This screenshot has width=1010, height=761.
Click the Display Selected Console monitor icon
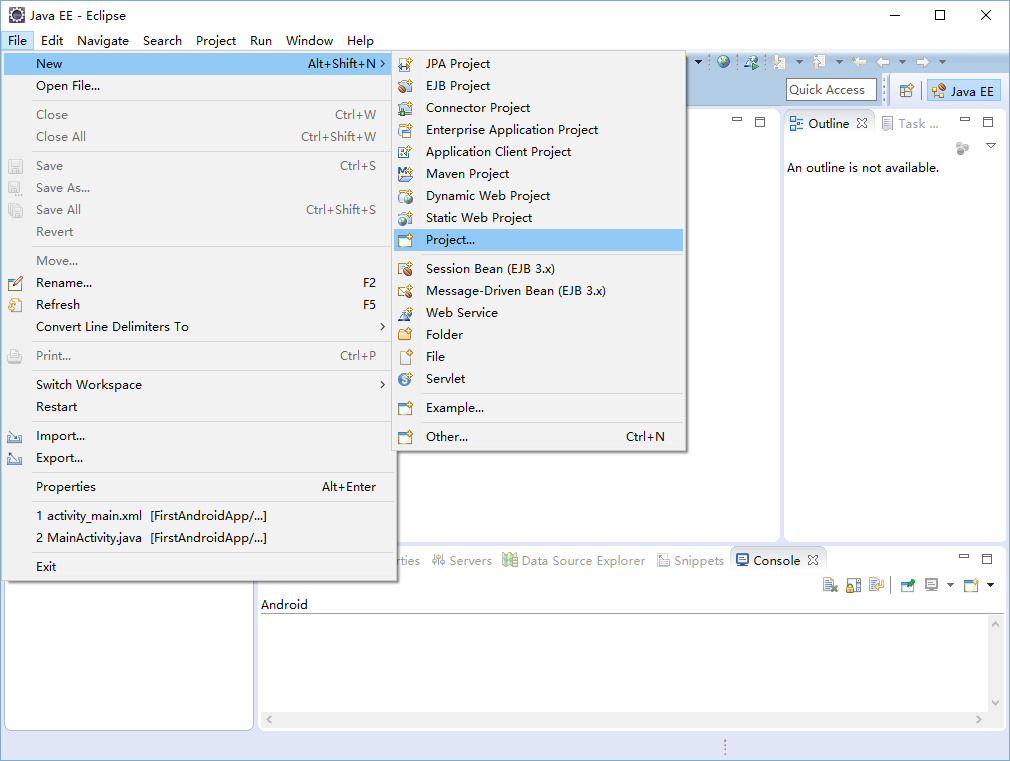click(x=931, y=585)
